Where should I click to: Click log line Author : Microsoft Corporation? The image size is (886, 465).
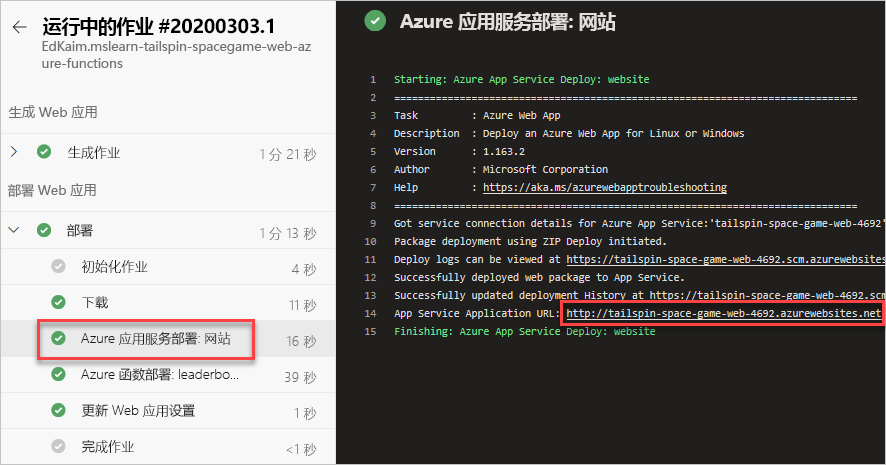(x=501, y=170)
